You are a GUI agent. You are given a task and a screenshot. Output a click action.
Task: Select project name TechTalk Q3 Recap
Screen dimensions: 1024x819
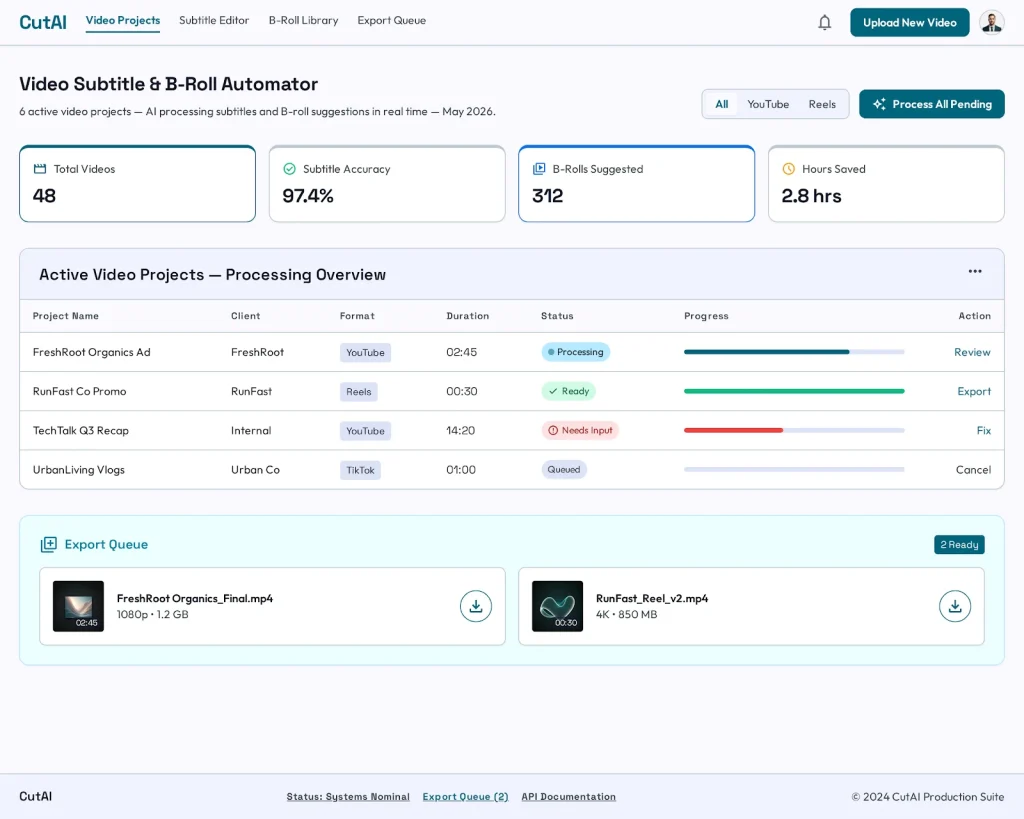81,430
